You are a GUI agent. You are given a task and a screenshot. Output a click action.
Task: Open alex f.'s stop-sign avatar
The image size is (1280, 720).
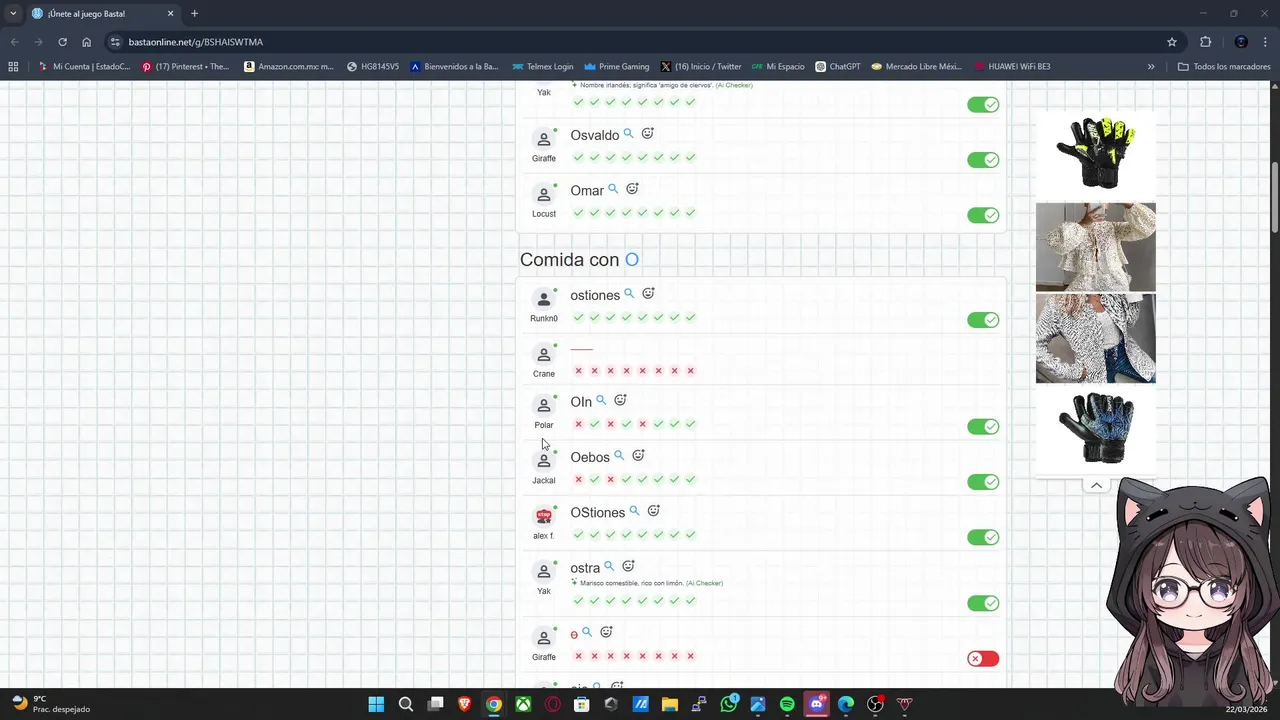pos(544,516)
